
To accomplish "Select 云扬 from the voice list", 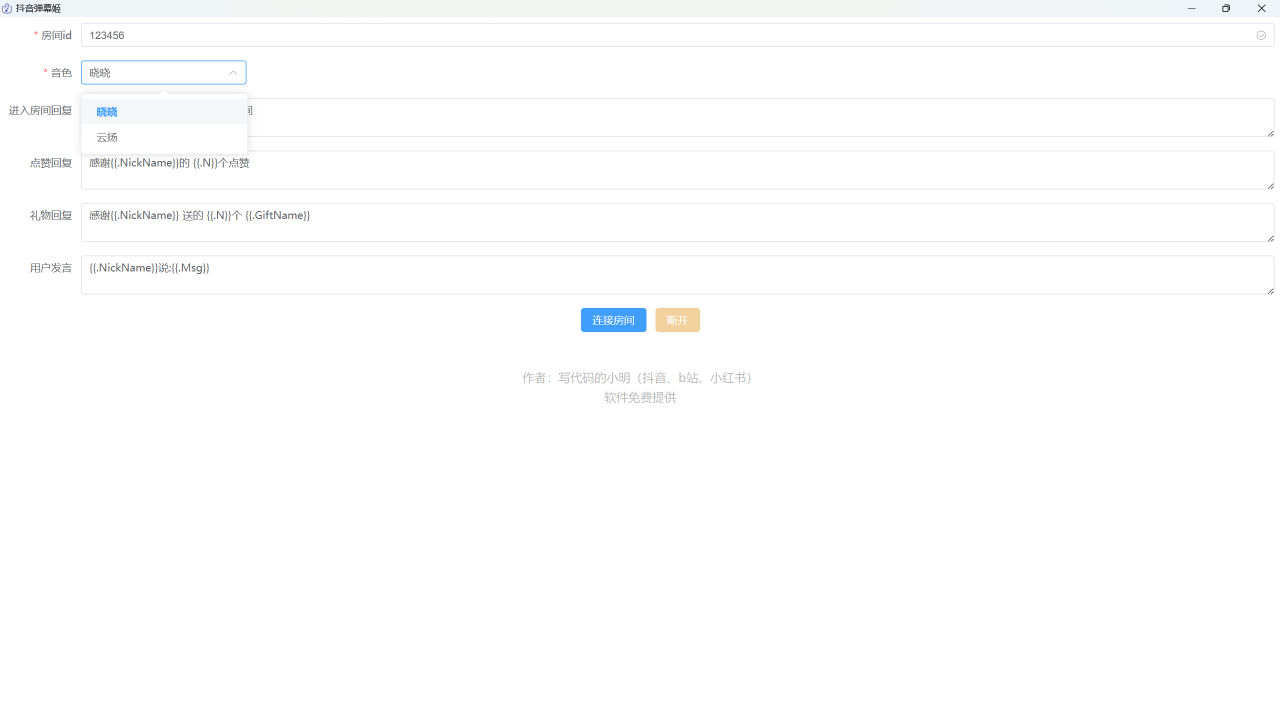I will [x=107, y=138].
